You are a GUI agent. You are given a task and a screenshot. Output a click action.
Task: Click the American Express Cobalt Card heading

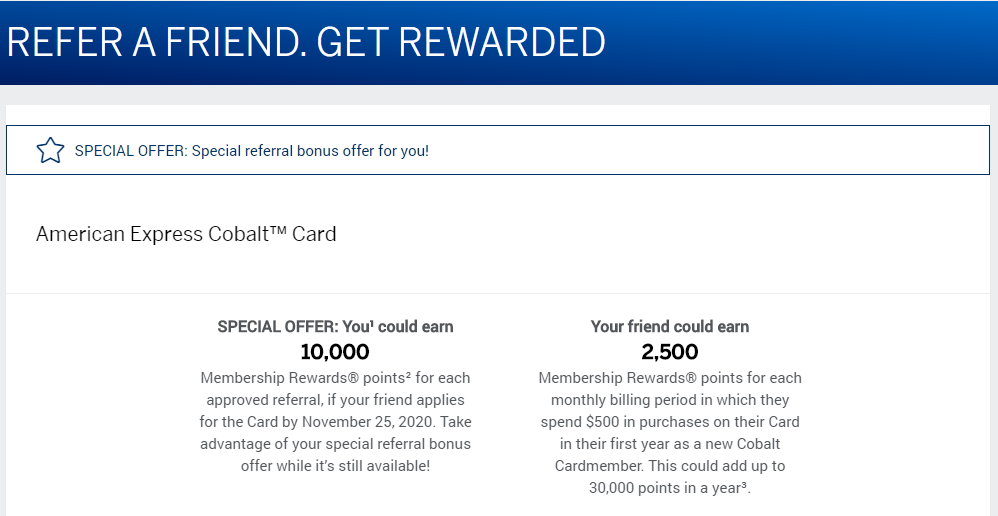(x=186, y=234)
